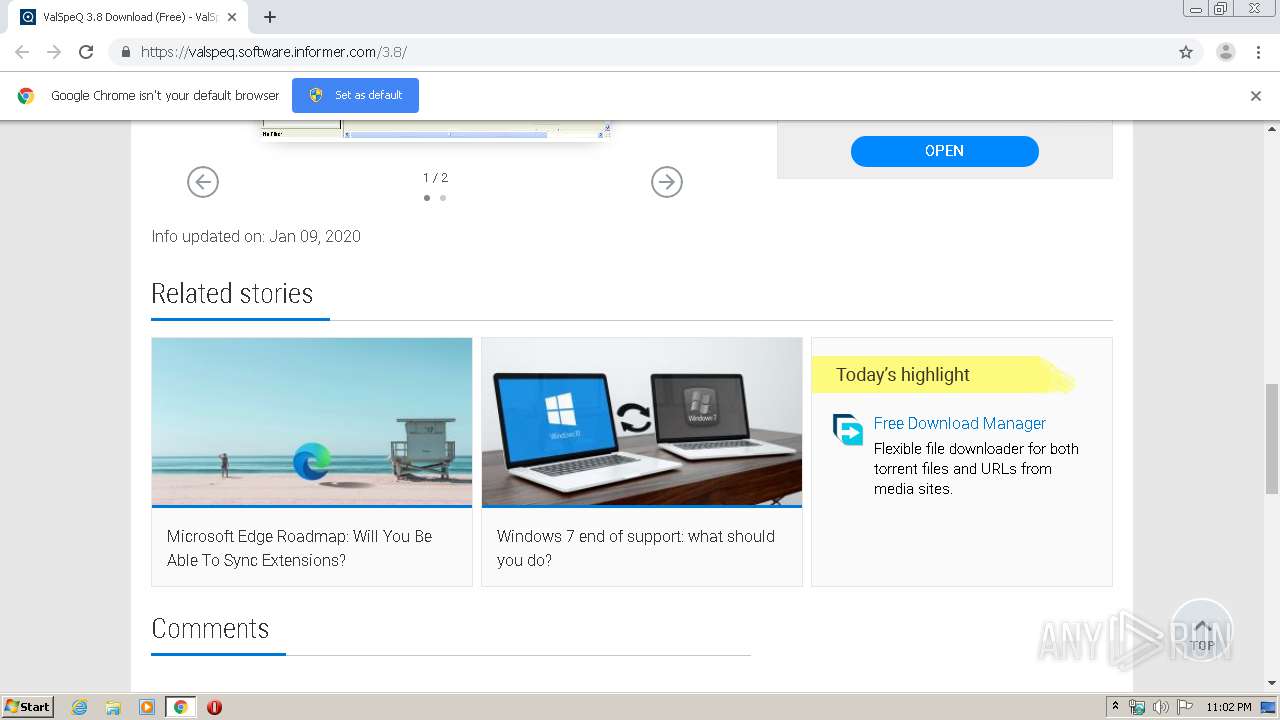Image resolution: width=1280 pixels, height=720 pixels.
Task: Launch Internet Explorer from the taskbar
Action: point(79,707)
